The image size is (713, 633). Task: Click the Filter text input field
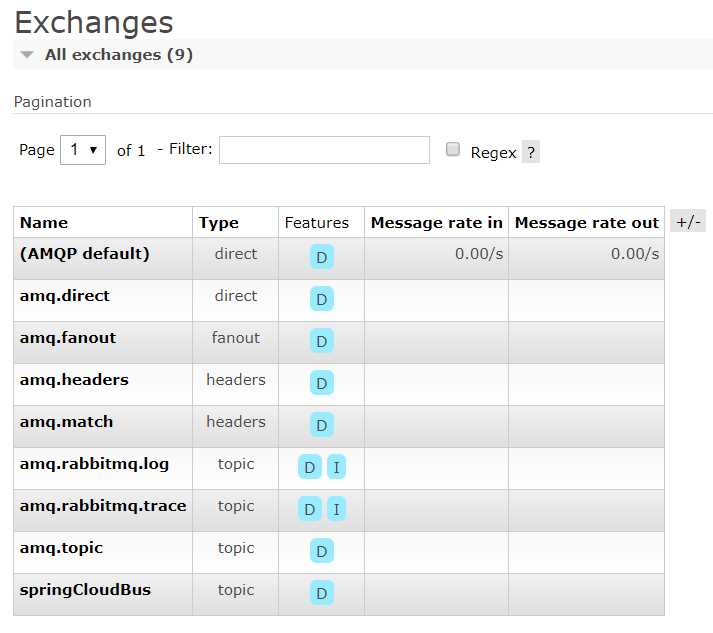(x=324, y=150)
